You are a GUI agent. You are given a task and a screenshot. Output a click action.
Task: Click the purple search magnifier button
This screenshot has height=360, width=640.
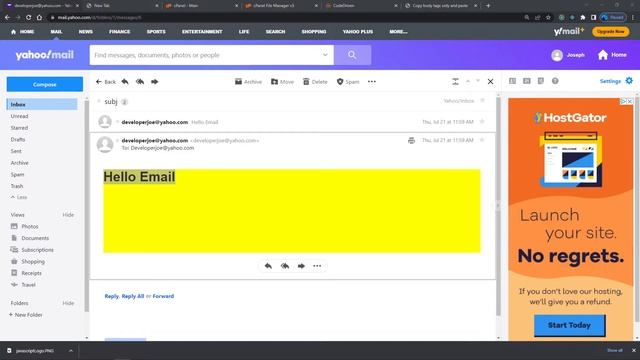point(352,55)
